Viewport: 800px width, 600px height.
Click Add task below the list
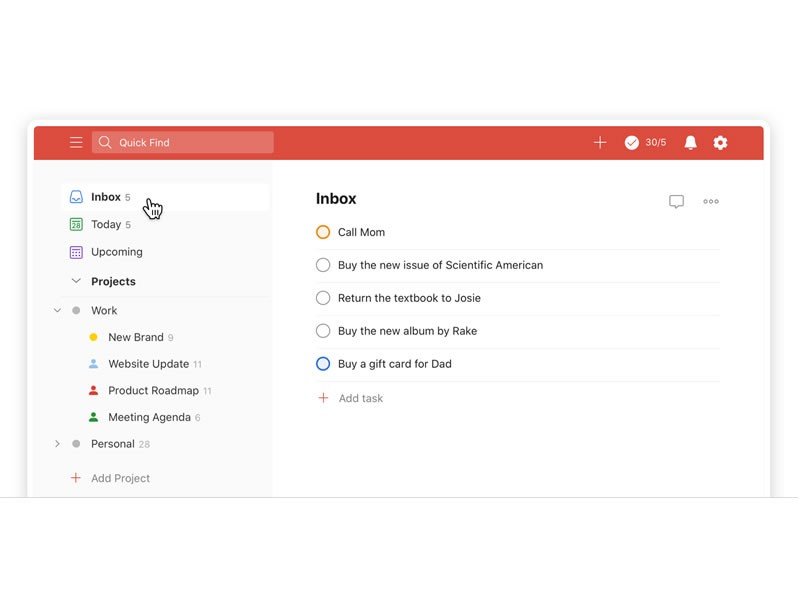pos(358,397)
